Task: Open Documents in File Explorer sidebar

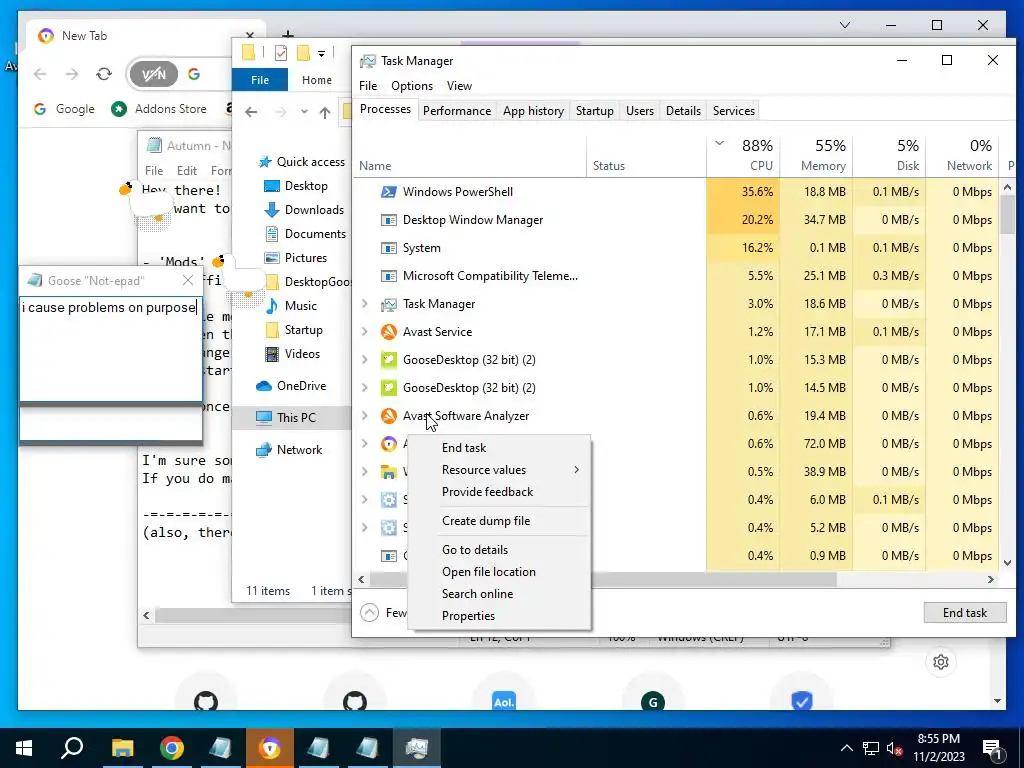Action: (305, 234)
